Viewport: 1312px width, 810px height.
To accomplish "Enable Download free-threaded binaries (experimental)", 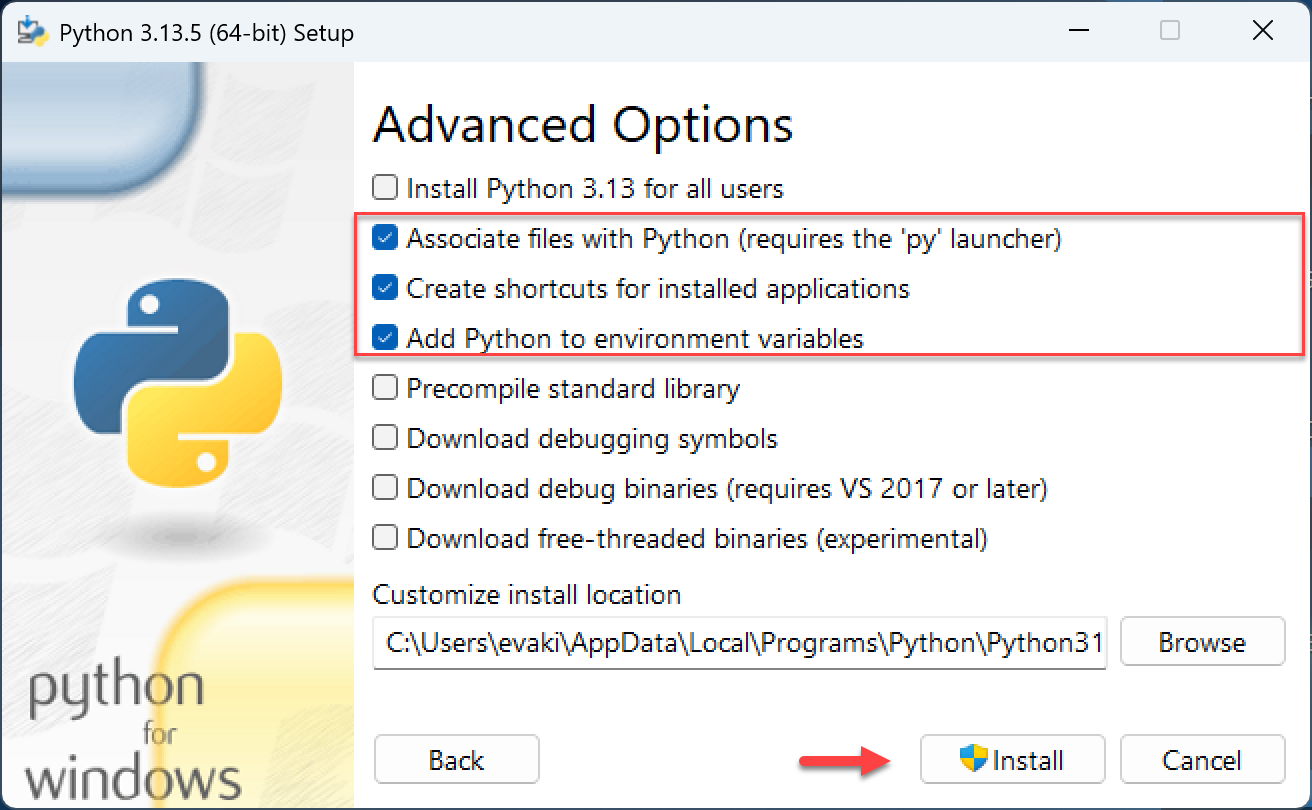I will coord(385,538).
